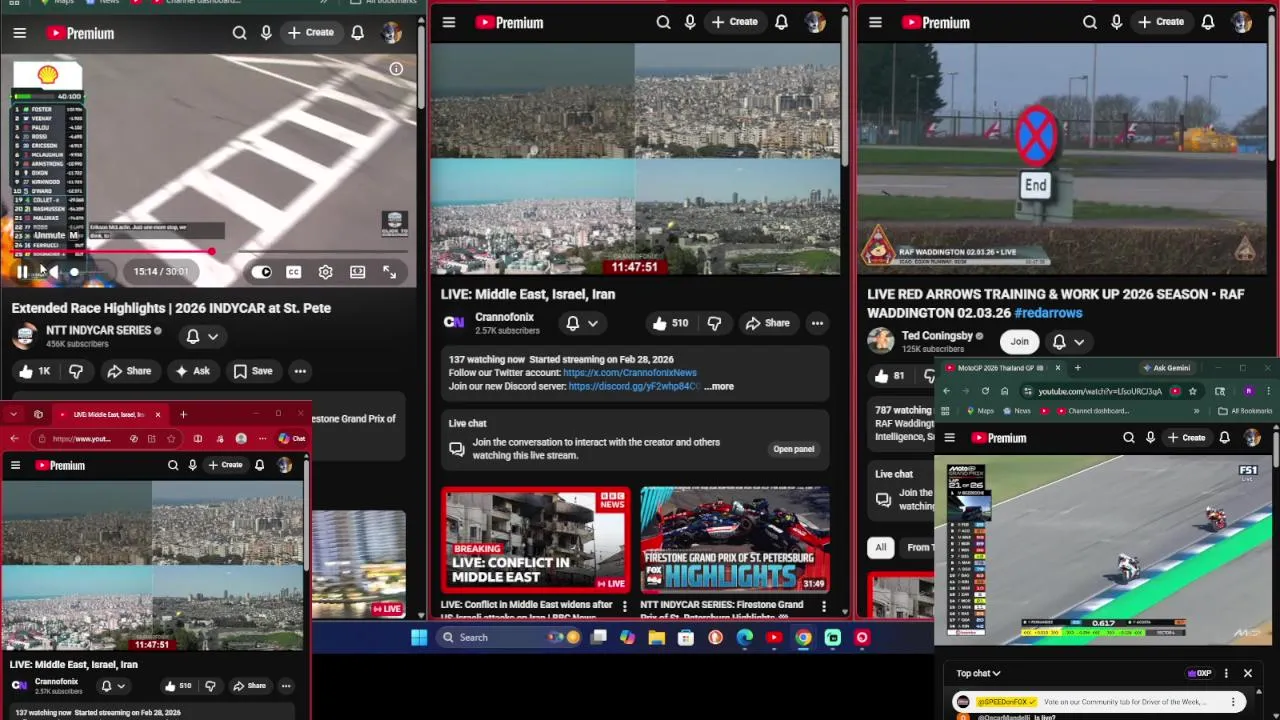Bookmark MotoGP page with Chrome star icon

coord(1192,391)
